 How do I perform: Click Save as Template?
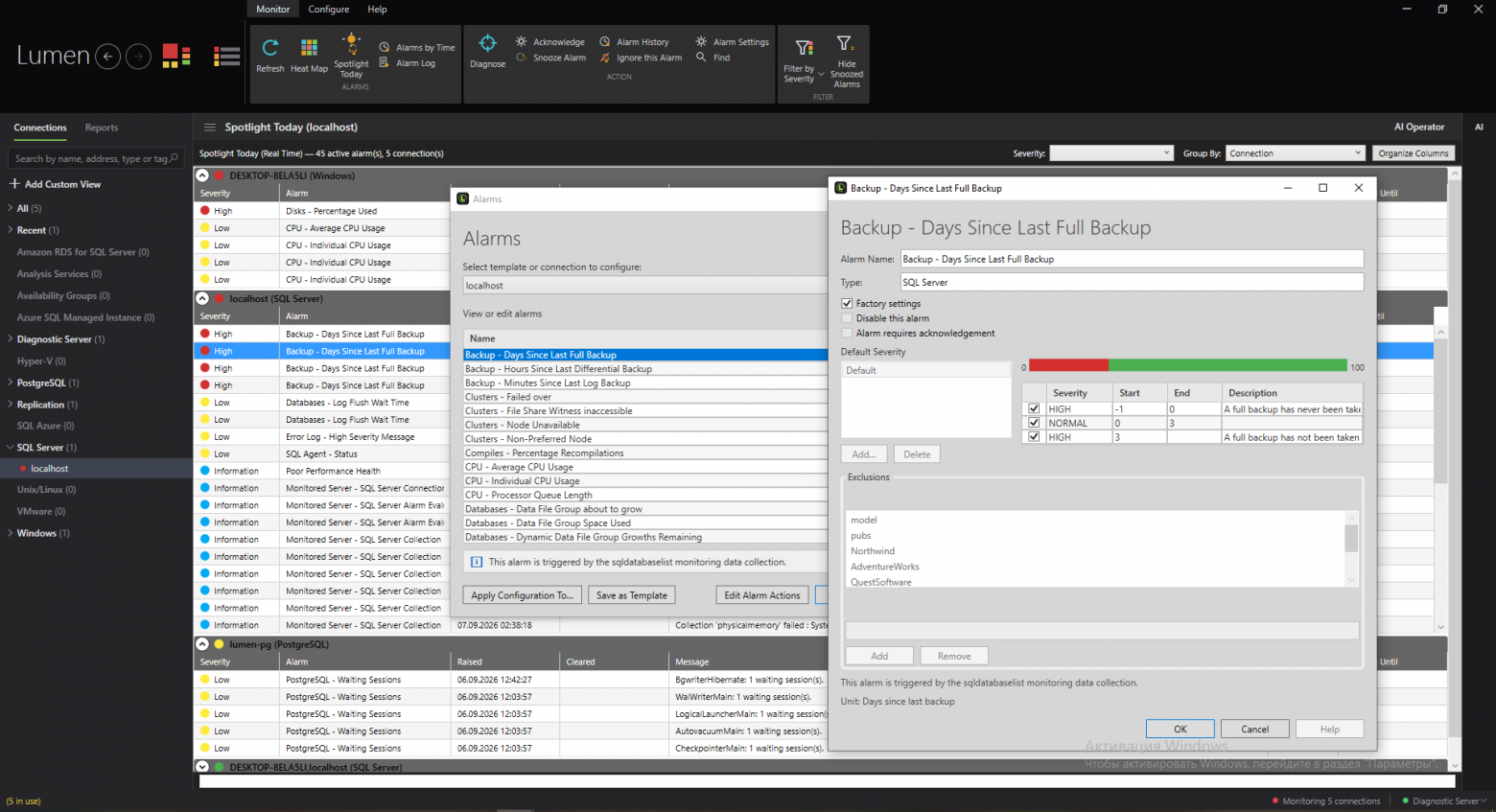tap(632, 595)
